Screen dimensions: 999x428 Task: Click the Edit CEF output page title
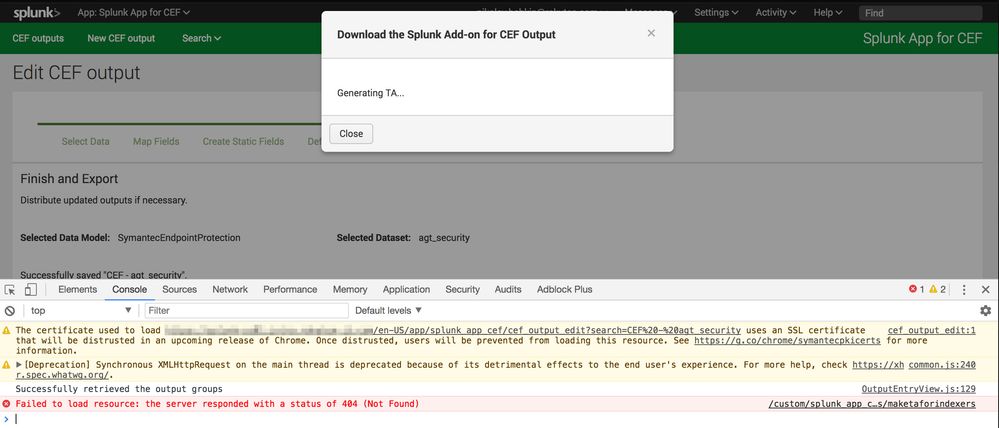click(x=76, y=73)
